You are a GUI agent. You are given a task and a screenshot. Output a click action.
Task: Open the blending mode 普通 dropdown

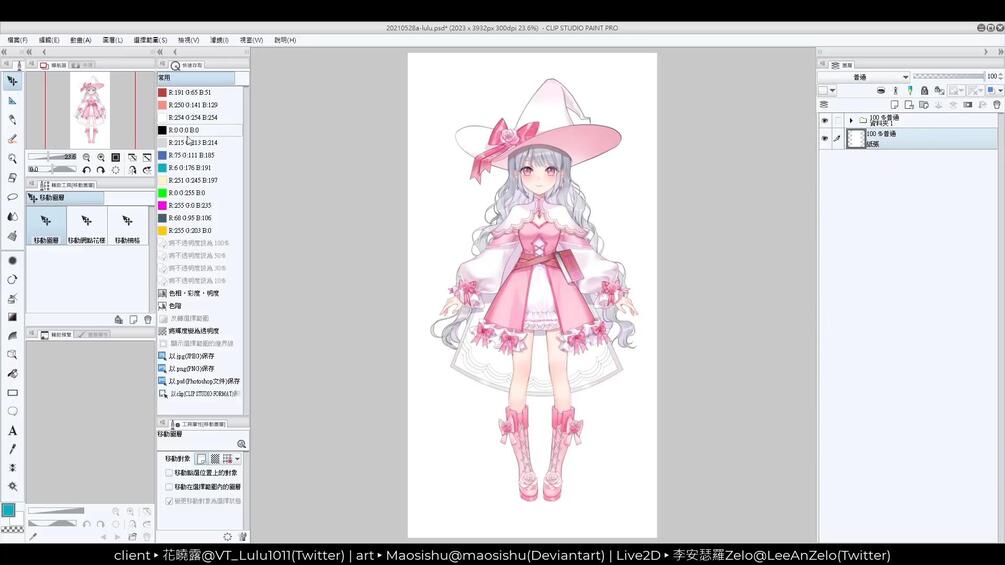click(863, 77)
